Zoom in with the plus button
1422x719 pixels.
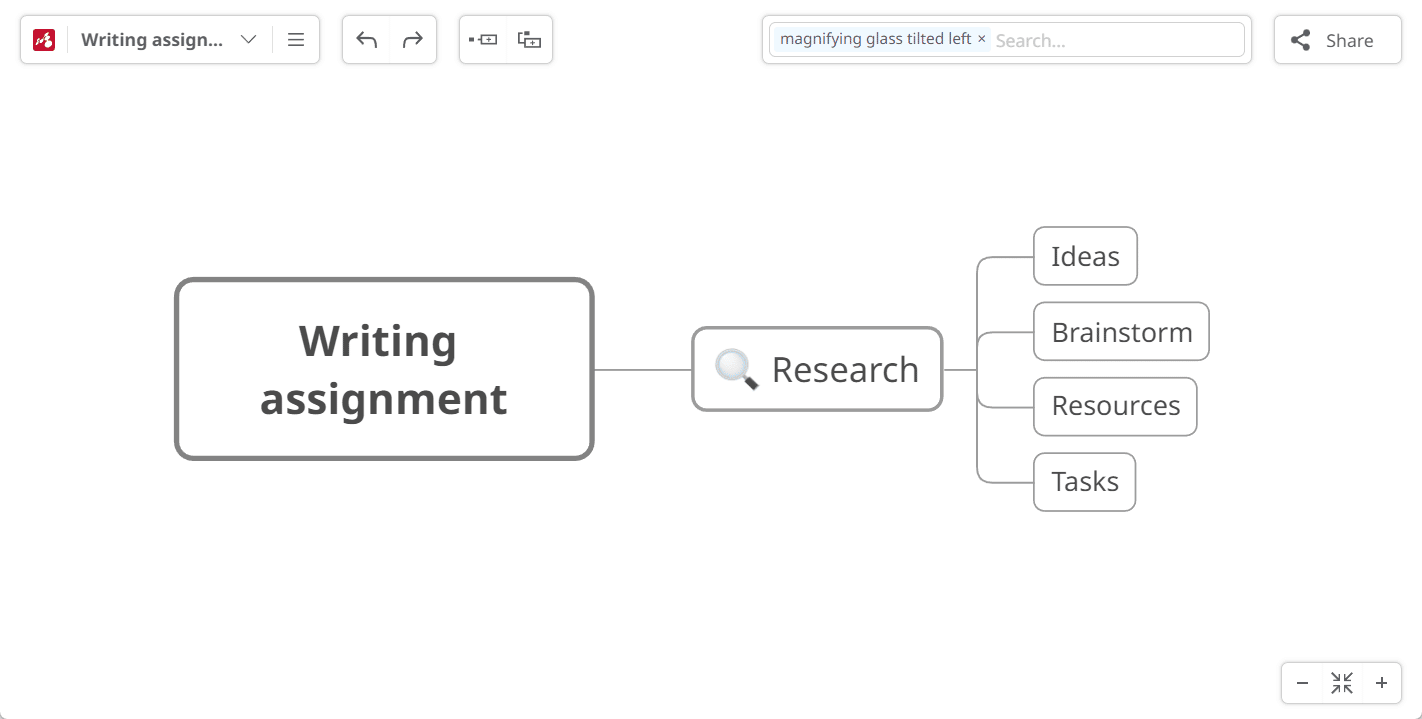tap(1381, 683)
